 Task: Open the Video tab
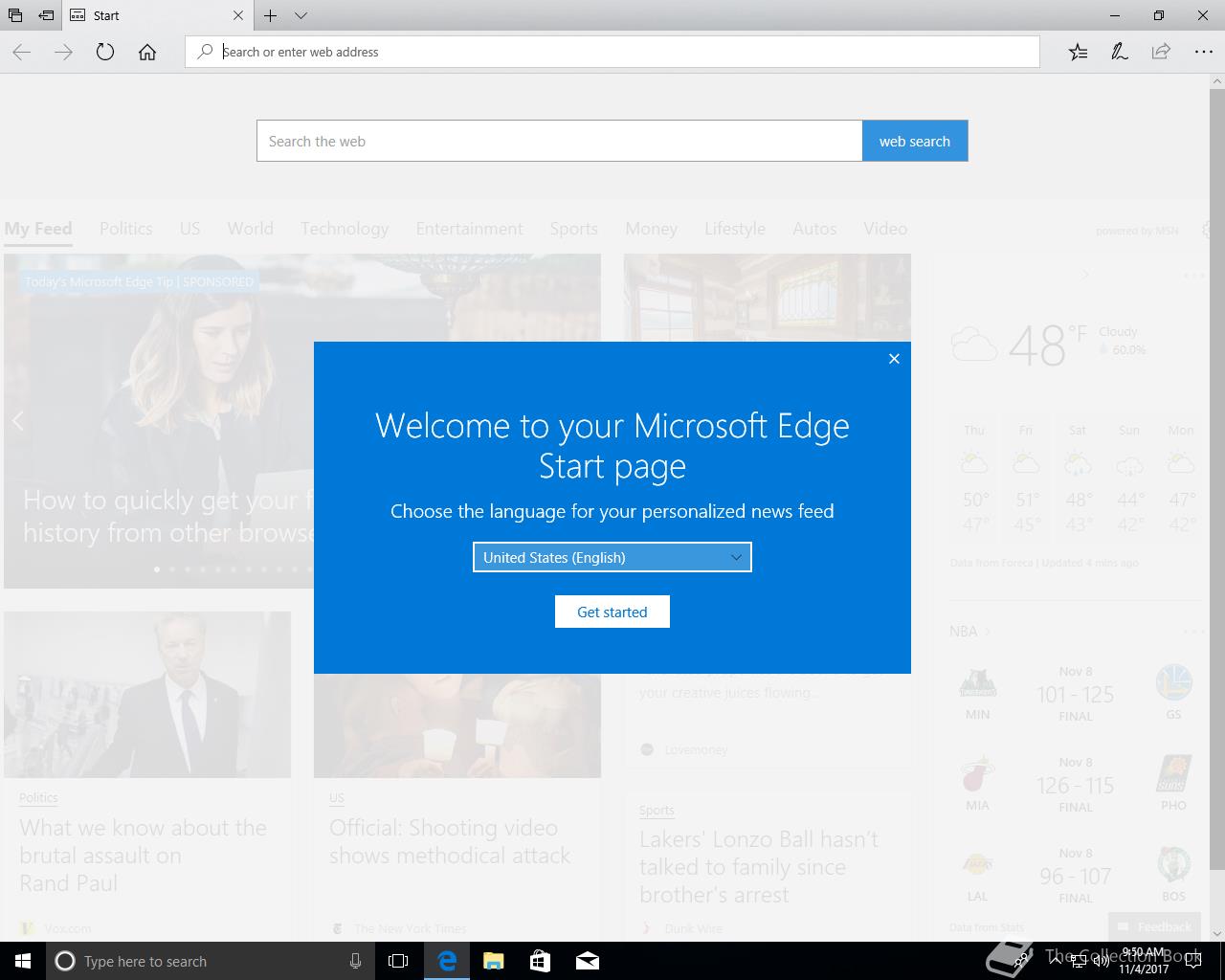coord(885,229)
